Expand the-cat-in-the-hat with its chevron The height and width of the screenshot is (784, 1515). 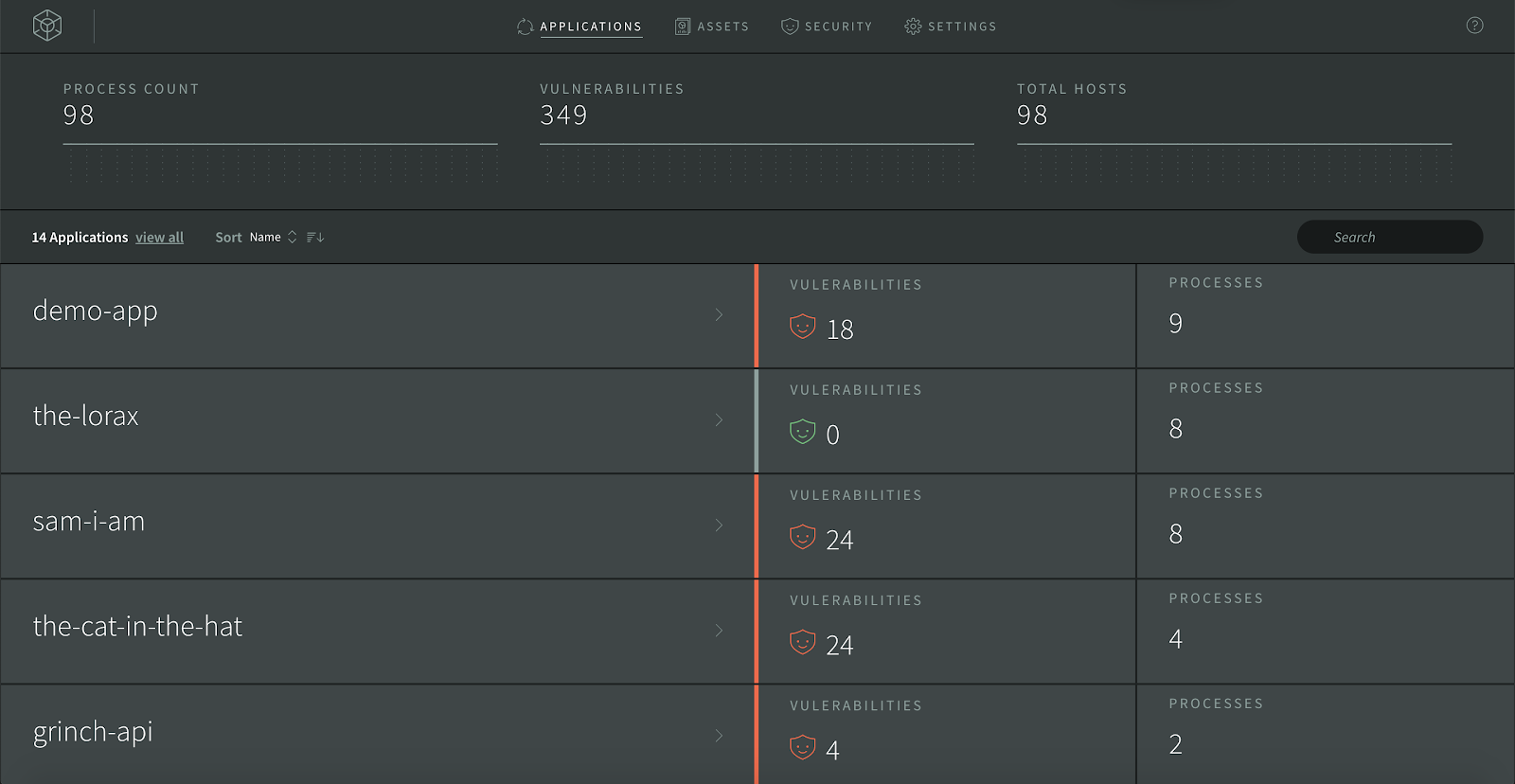719,630
